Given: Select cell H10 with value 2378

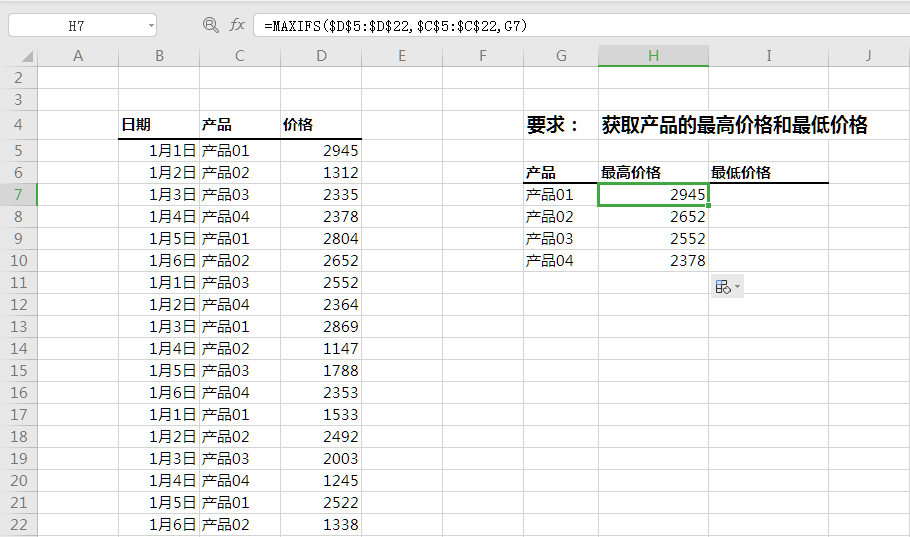Looking at the screenshot, I should coord(653,261).
